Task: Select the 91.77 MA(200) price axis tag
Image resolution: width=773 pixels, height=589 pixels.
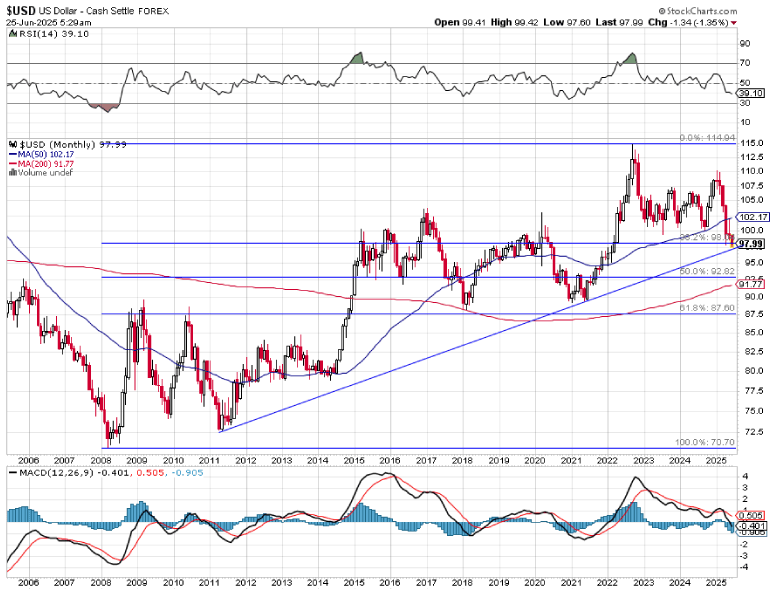Action: 751,284
